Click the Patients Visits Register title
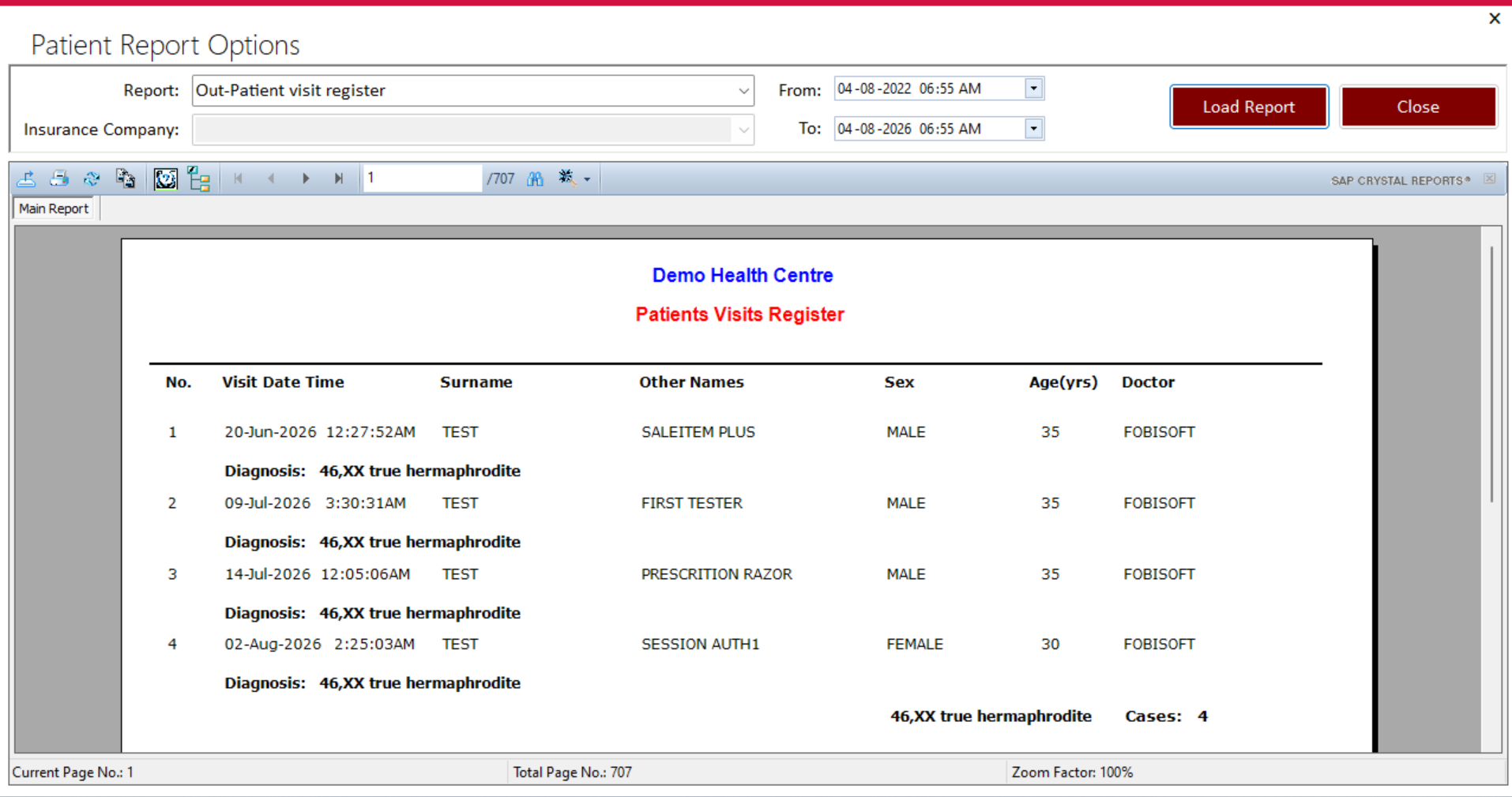Screen dimensions: 1512x797 (x=740, y=314)
